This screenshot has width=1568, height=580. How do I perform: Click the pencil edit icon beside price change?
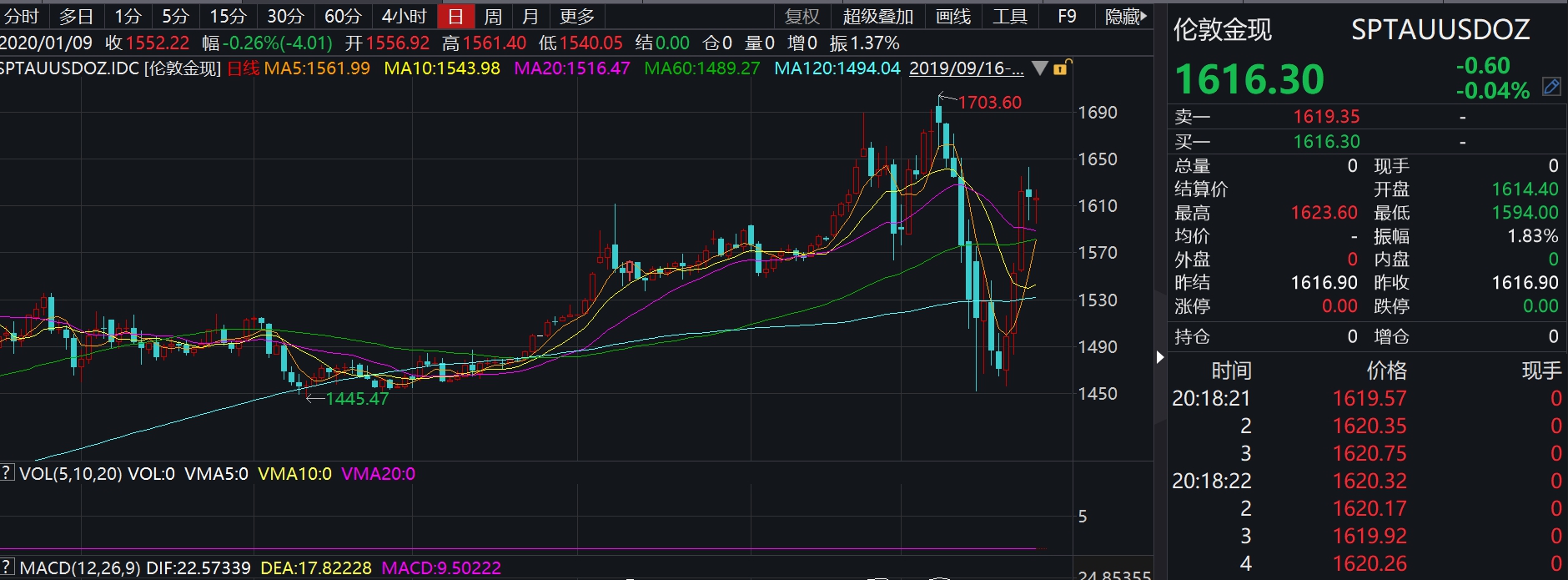1551,87
